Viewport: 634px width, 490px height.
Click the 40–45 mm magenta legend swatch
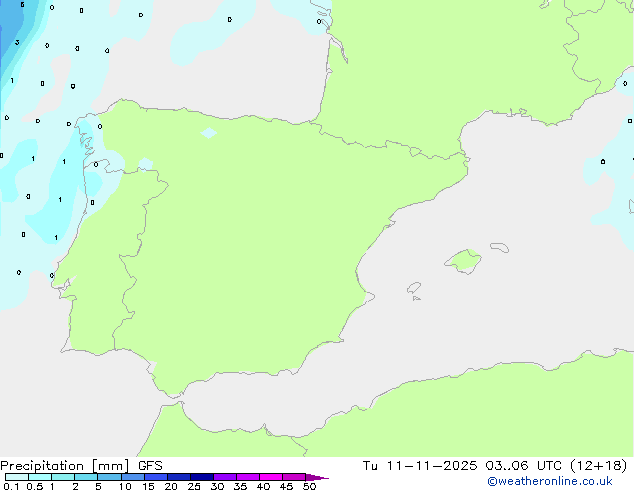(x=271, y=477)
